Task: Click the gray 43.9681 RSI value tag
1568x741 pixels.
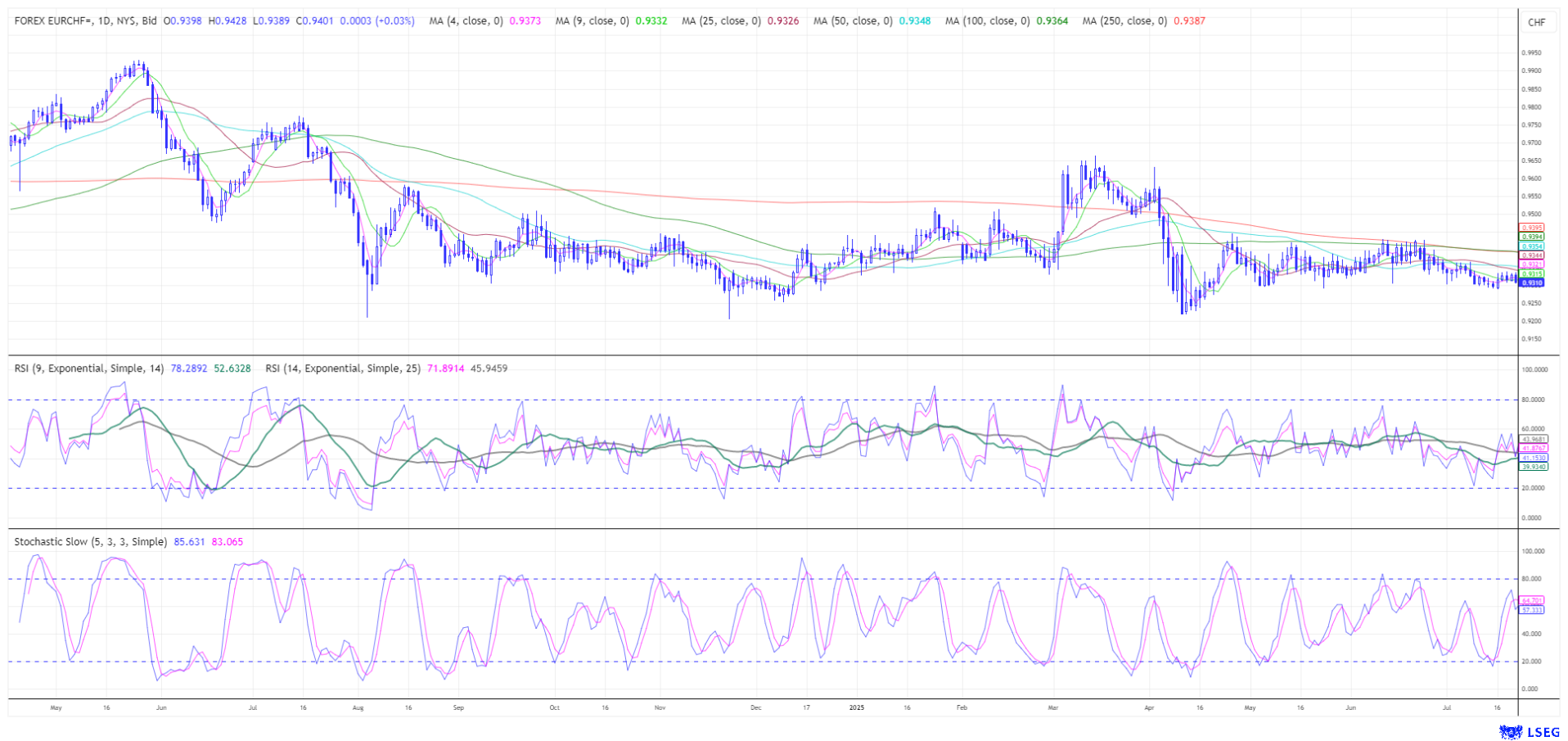Action: 1533,439
